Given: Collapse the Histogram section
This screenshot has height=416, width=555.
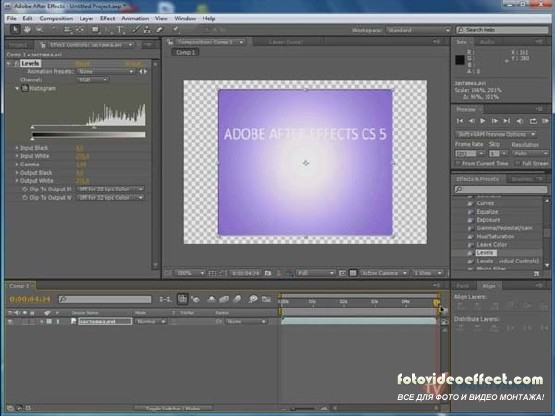Looking at the screenshot, I should click(17, 89).
